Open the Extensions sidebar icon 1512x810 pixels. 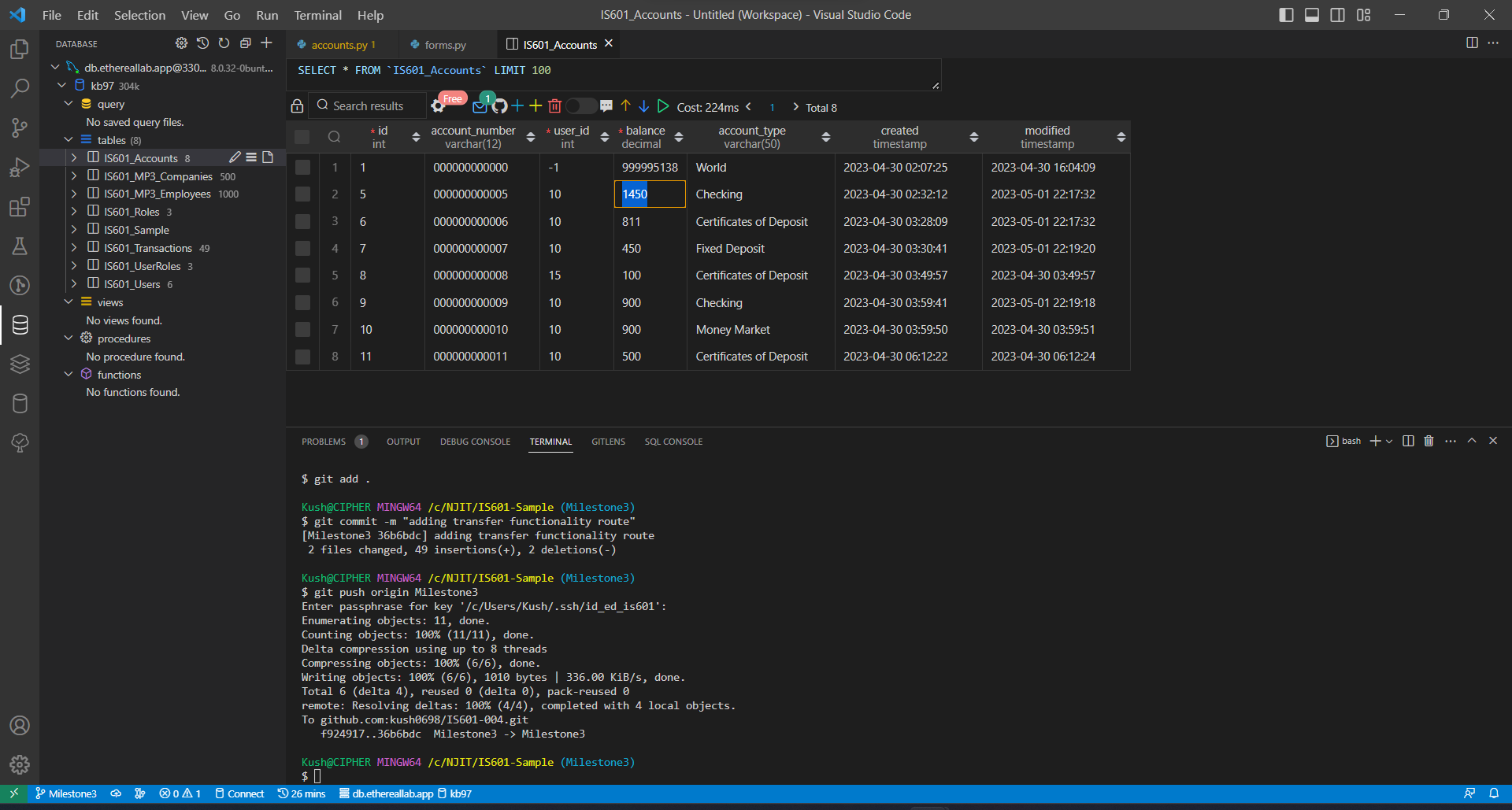coord(20,207)
